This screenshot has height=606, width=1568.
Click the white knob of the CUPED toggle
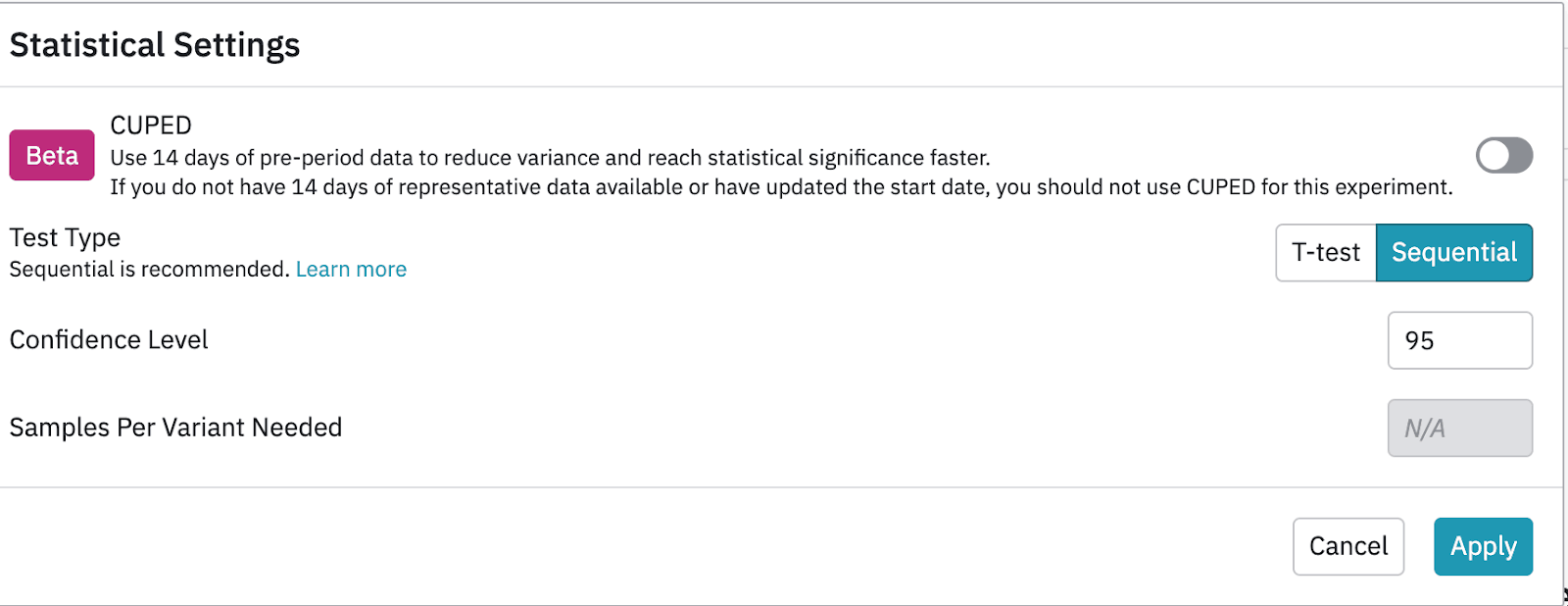click(1494, 155)
